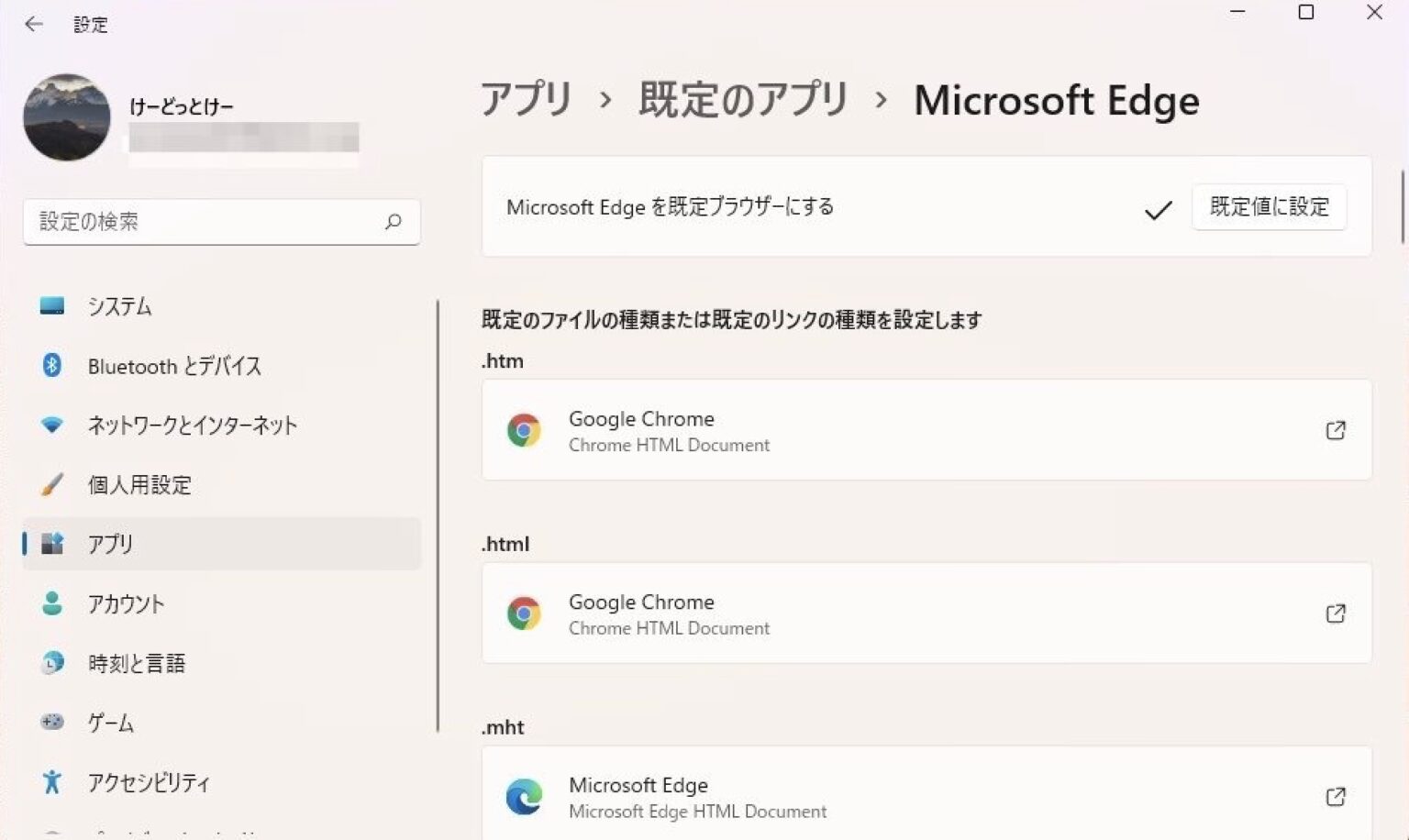Click the game controller icon
1409x840 pixels.
(52, 722)
